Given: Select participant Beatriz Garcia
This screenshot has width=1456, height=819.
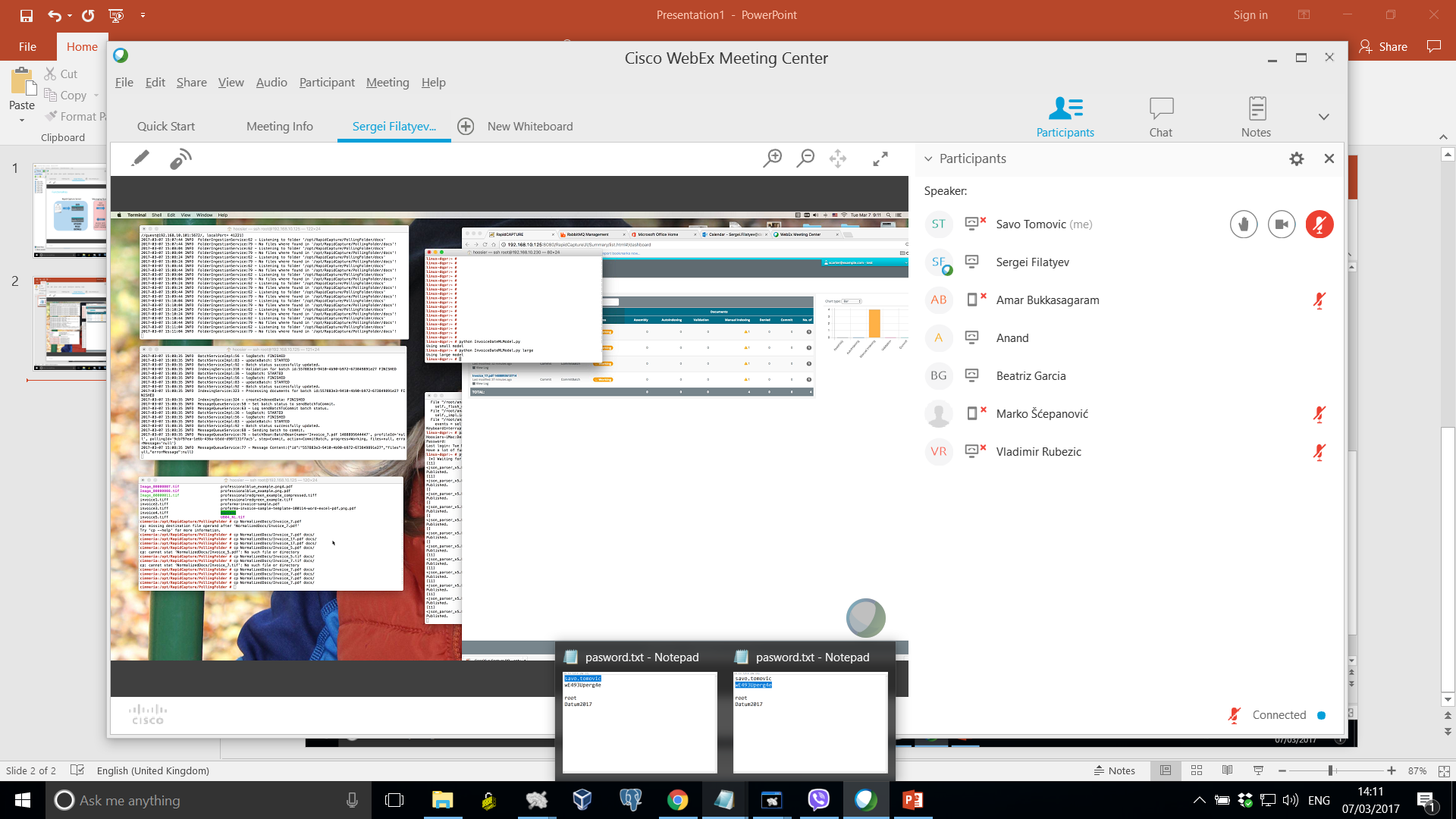Looking at the screenshot, I should [1031, 376].
